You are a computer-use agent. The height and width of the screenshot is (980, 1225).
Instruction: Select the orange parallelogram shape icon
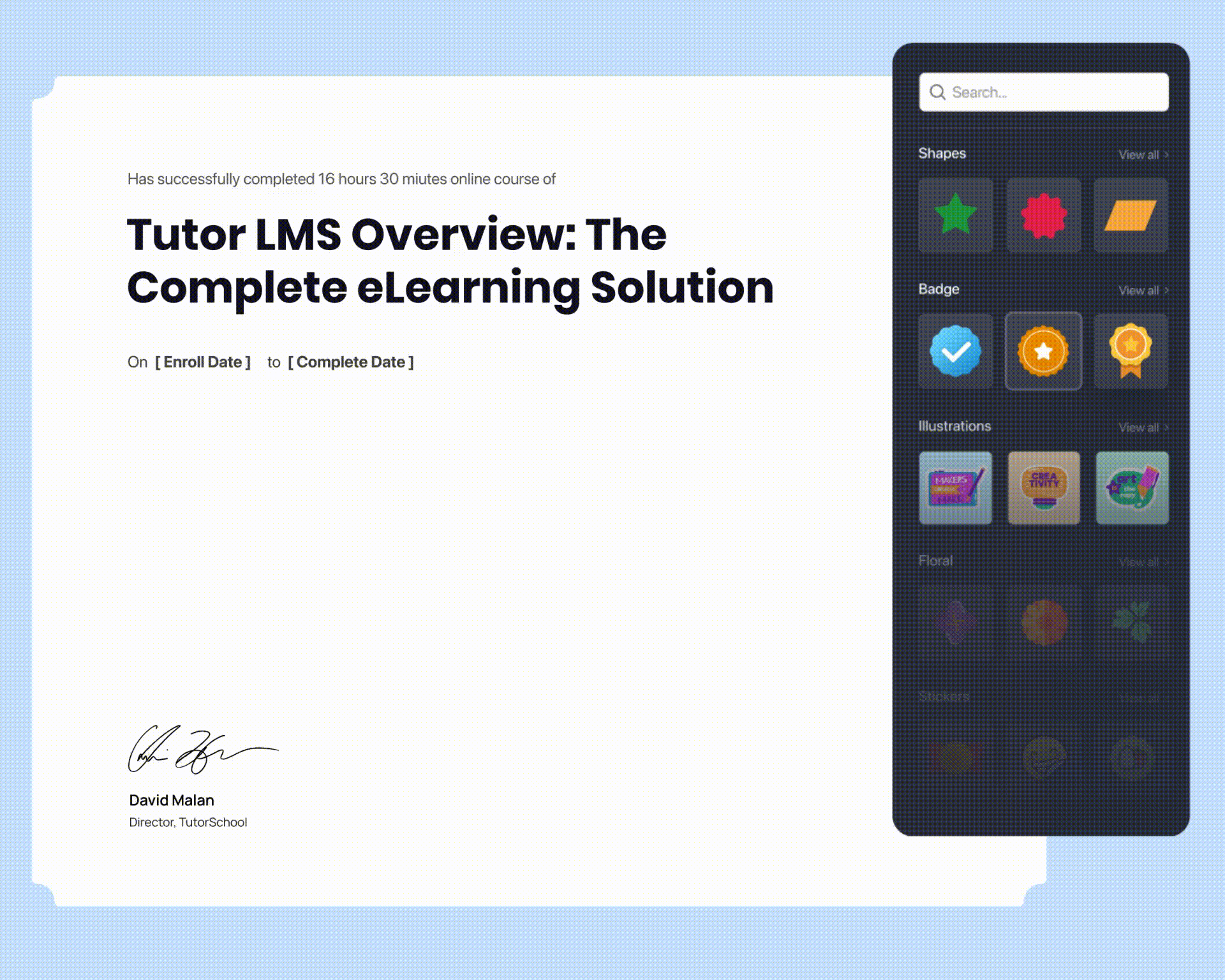(1131, 214)
